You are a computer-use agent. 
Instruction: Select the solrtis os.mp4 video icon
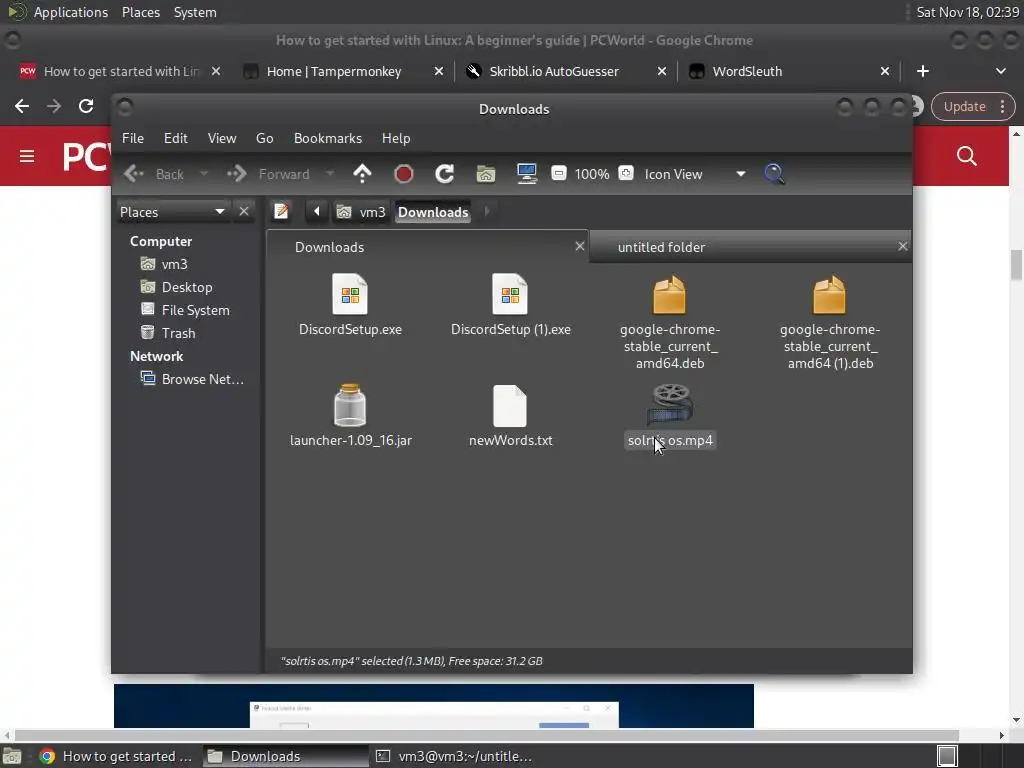tap(670, 405)
